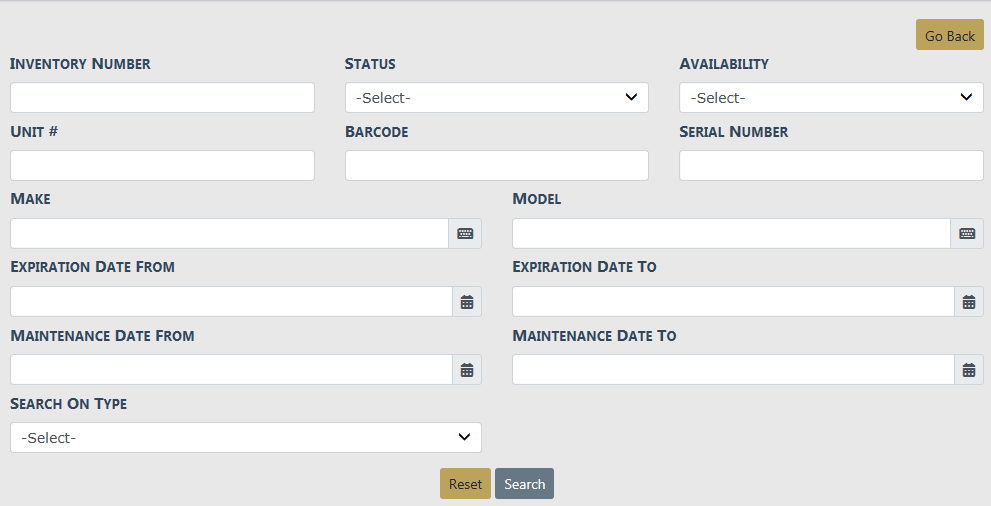Focus the Serial Number input field

pos(831,165)
